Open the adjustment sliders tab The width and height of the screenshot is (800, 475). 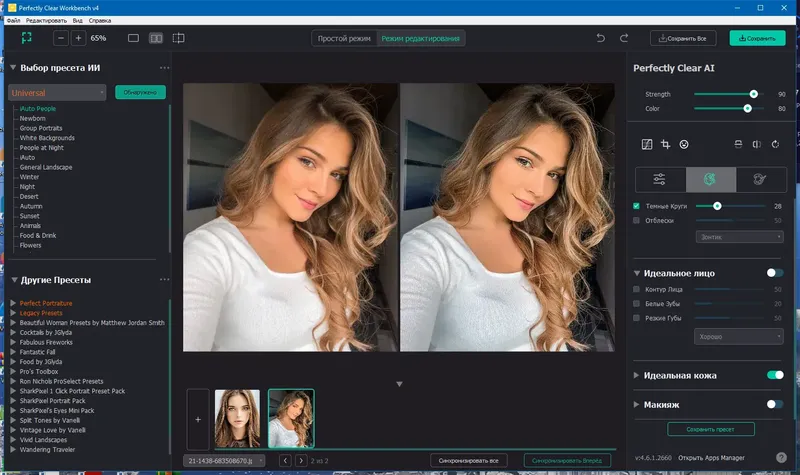pos(660,179)
